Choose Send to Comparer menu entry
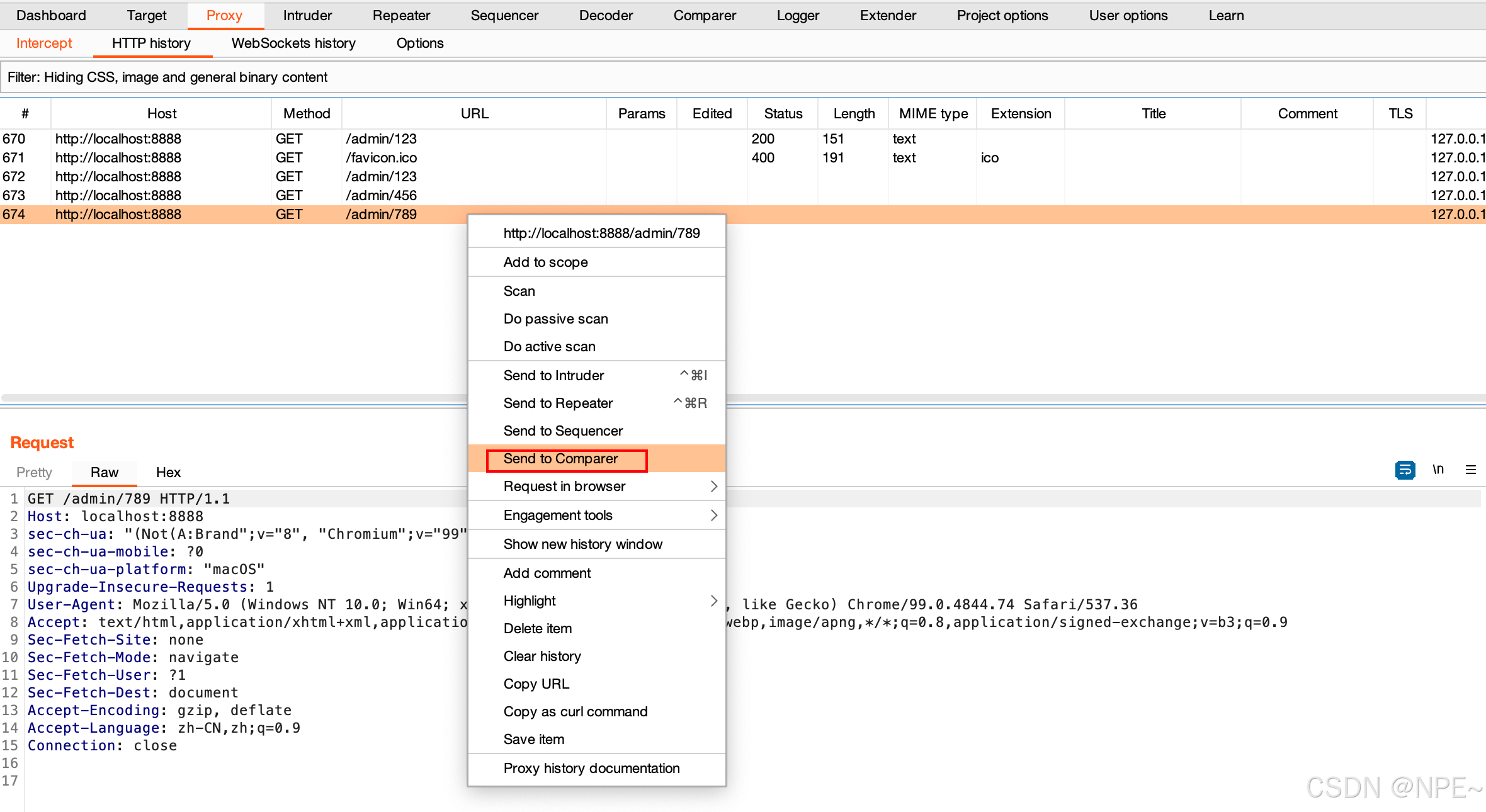This screenshot has width=1486, height=812. coord(560,459)
